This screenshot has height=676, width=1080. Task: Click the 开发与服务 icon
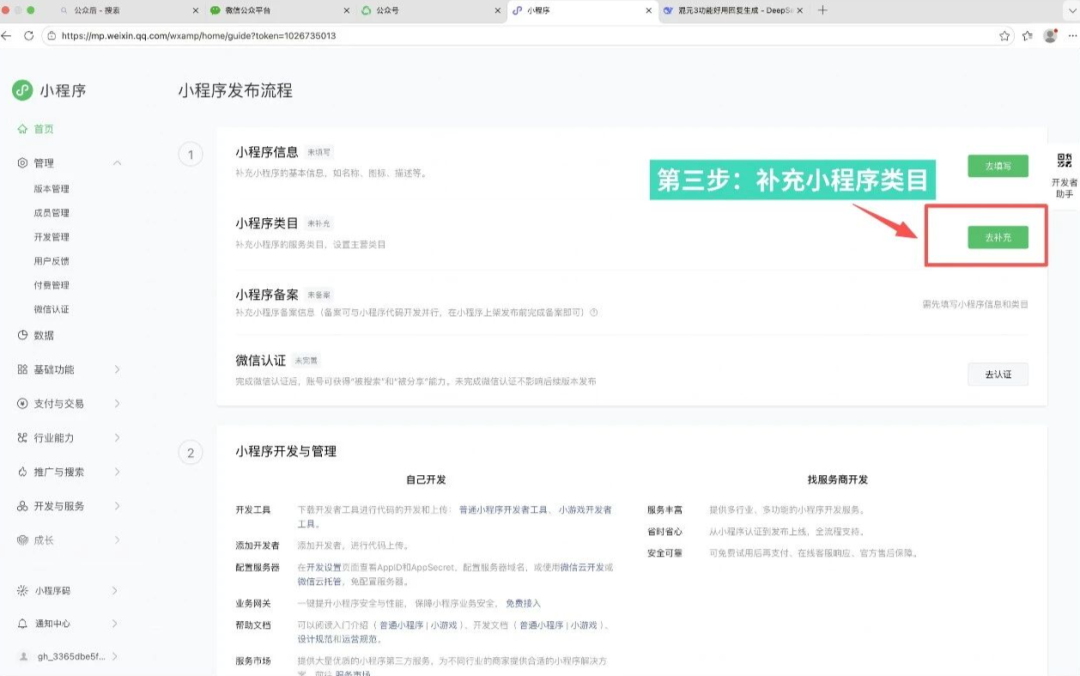click(23, 506)
